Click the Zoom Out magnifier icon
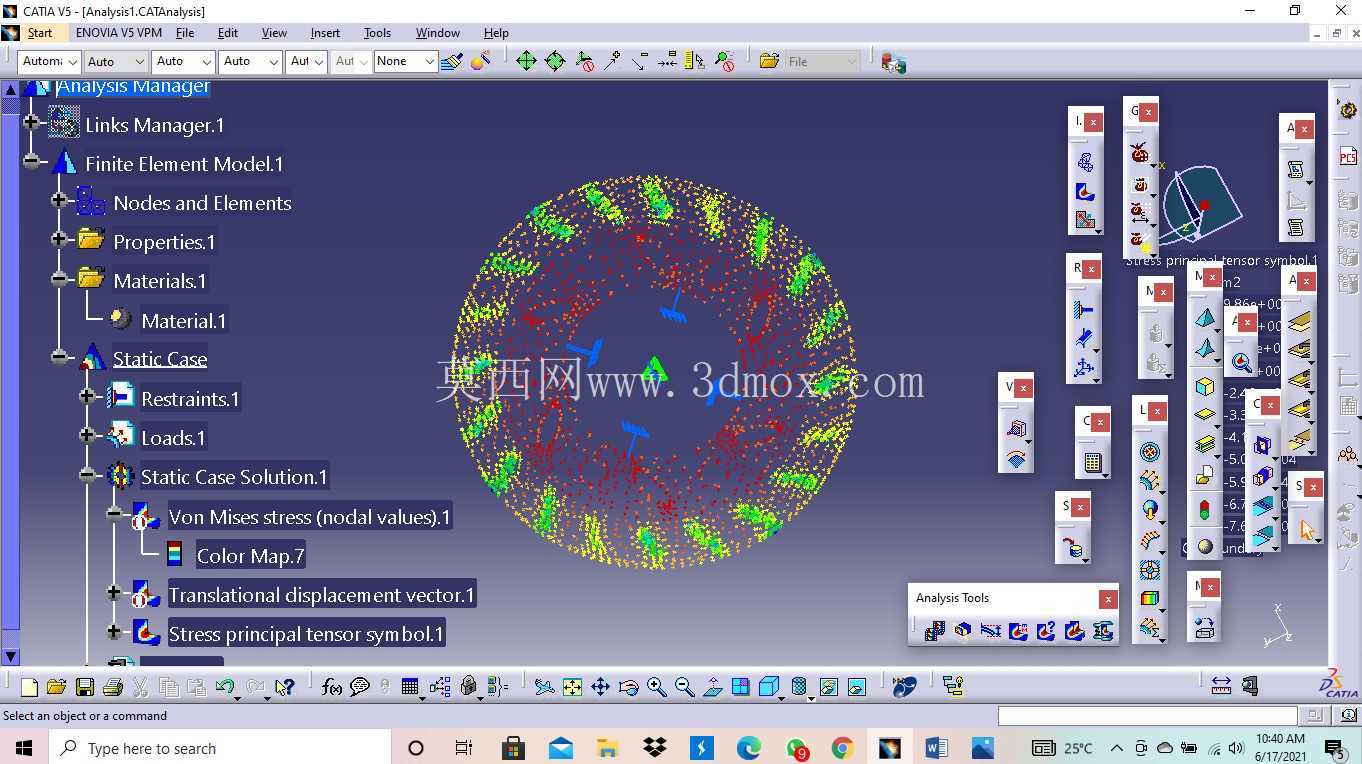 click(x=684, y=687)
